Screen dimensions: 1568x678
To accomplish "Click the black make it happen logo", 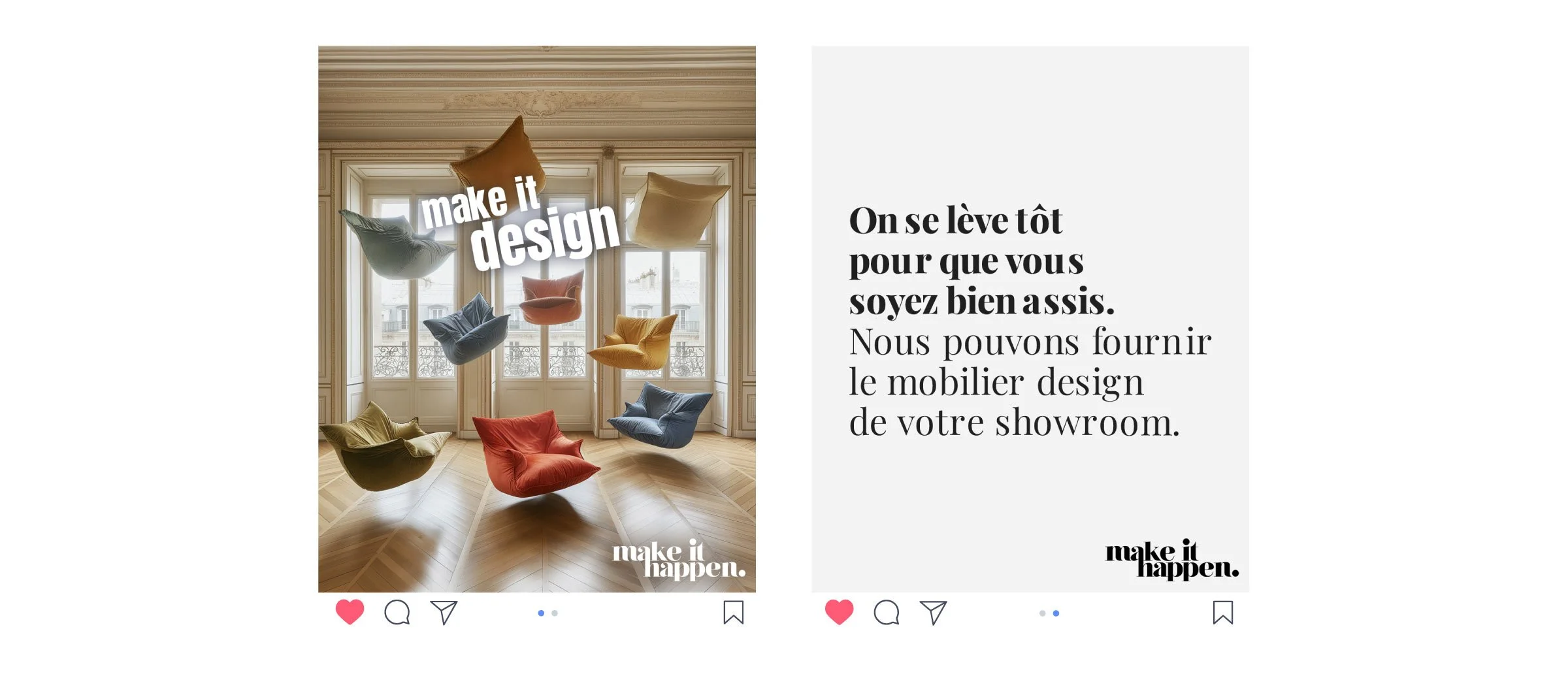I will coord(1172,560).
